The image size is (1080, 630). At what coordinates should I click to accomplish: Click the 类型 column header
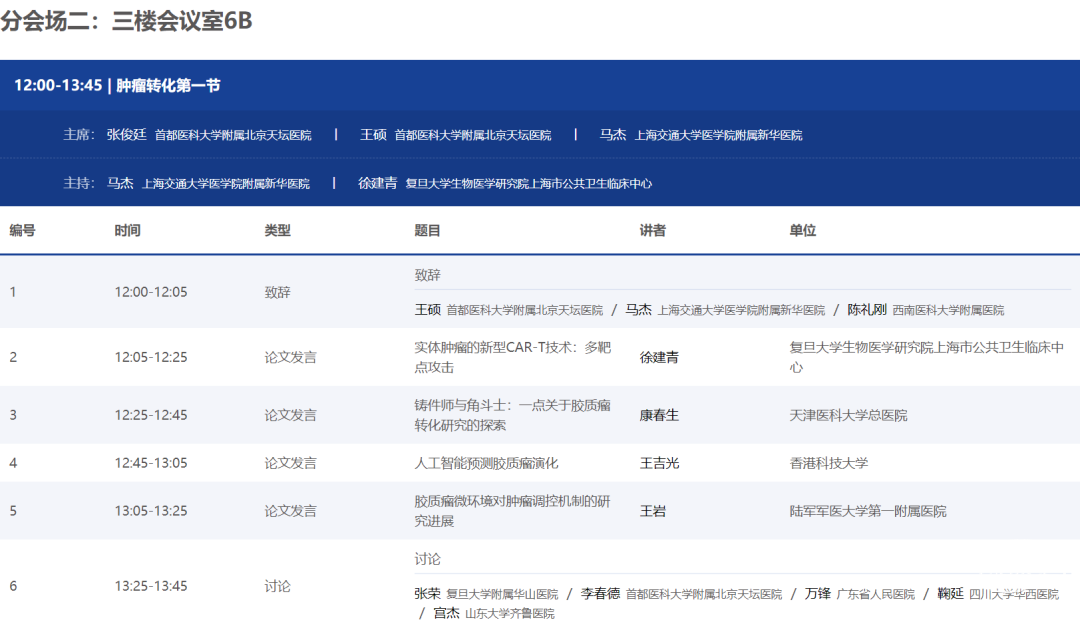(x=277, y=230)
